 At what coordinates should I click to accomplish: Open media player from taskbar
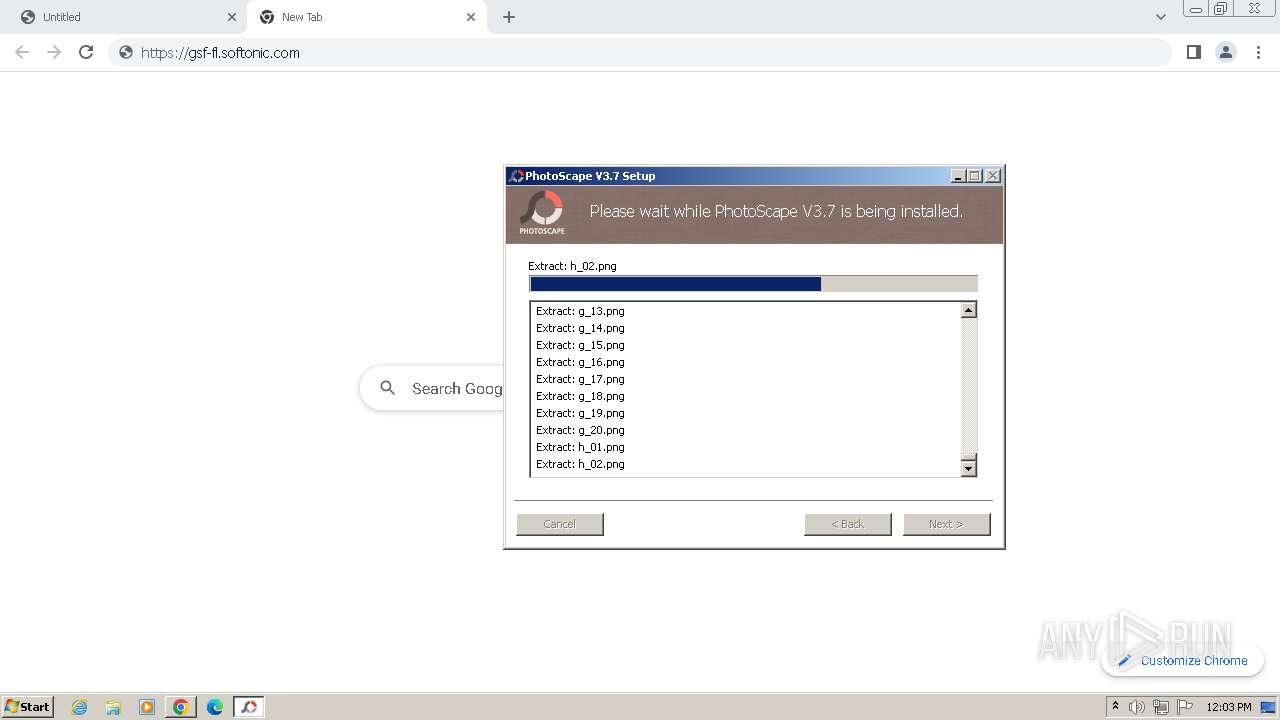pyautogui.click(x=147, y=707)
